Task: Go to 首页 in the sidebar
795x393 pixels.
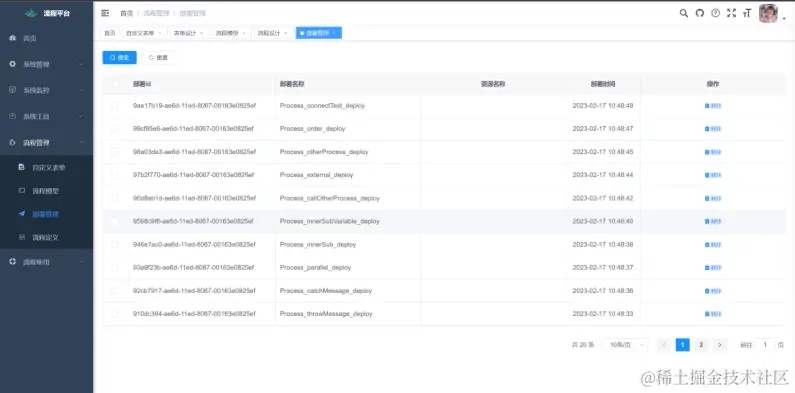Action: tap(46, 39)
